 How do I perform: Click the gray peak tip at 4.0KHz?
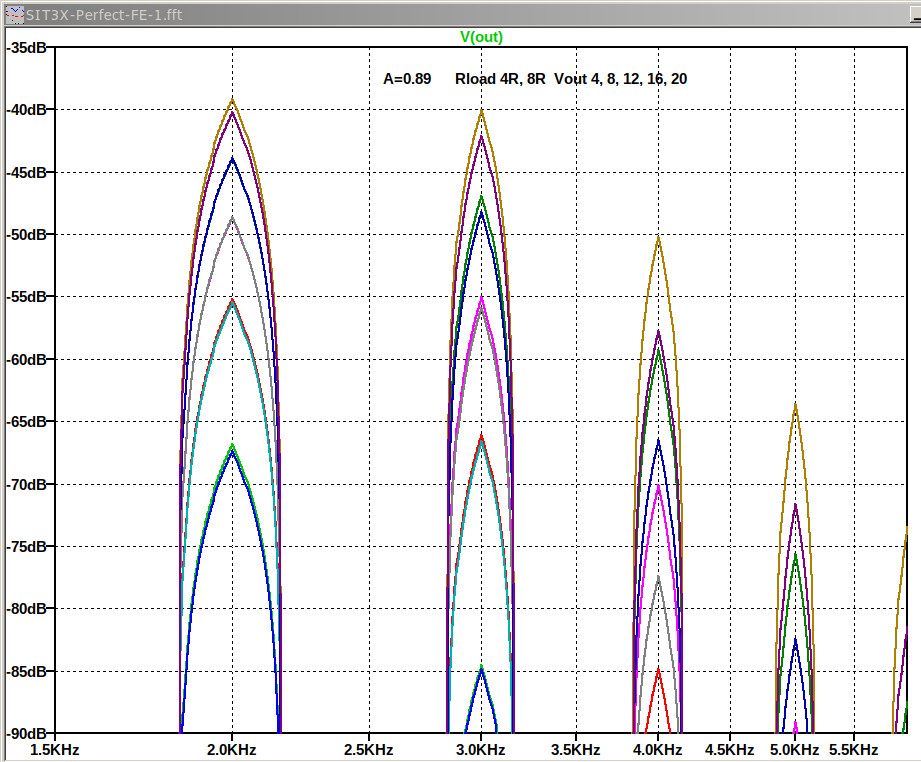pyautogui.click(x=658, y=578)
